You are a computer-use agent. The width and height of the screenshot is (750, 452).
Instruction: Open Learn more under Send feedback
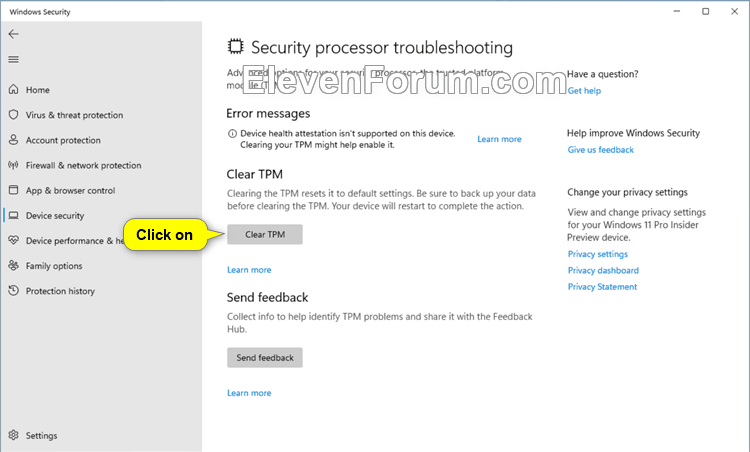coord(249,393)
